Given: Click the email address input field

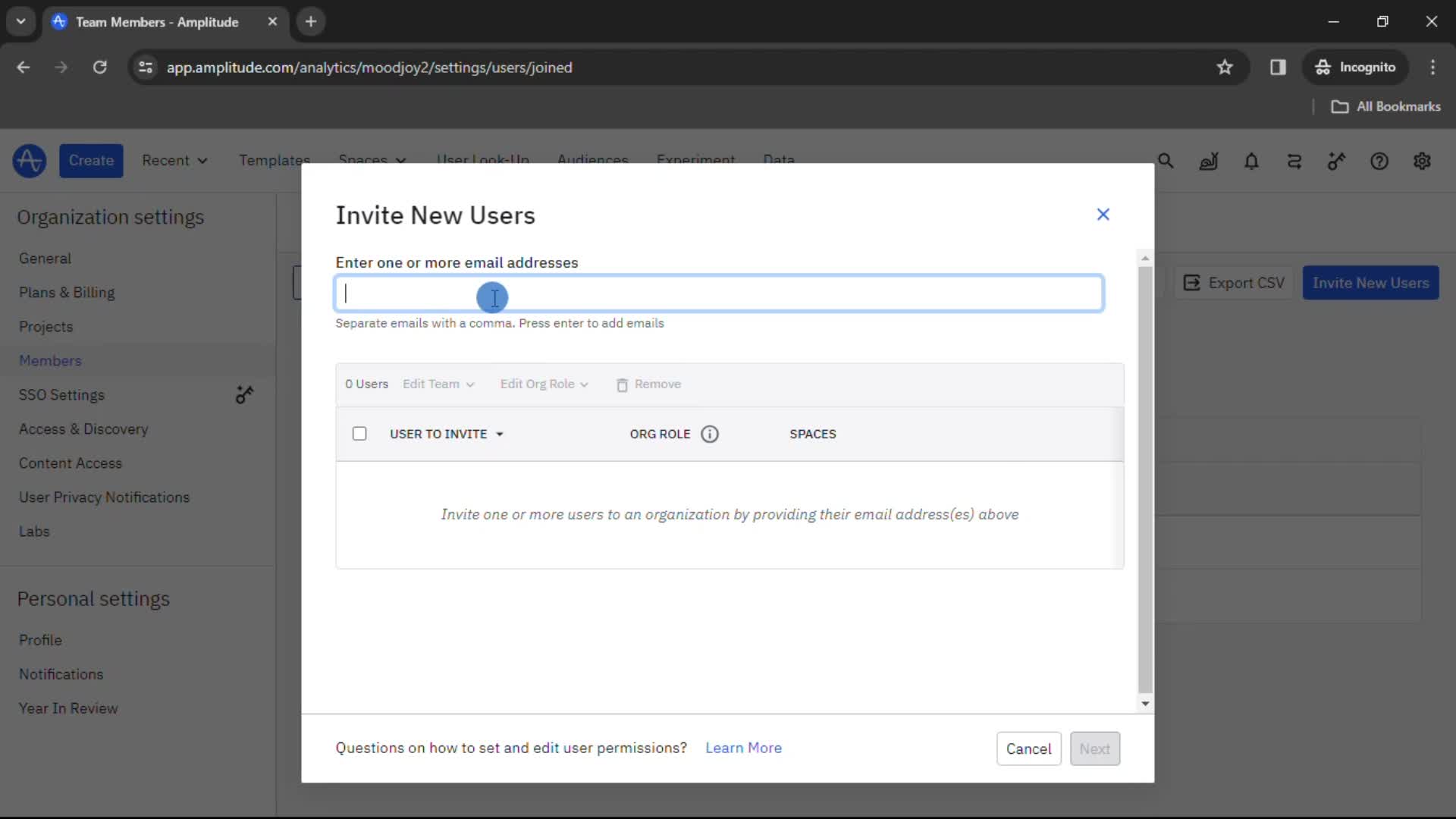Looking at the screenshot, I should [718, 293].
